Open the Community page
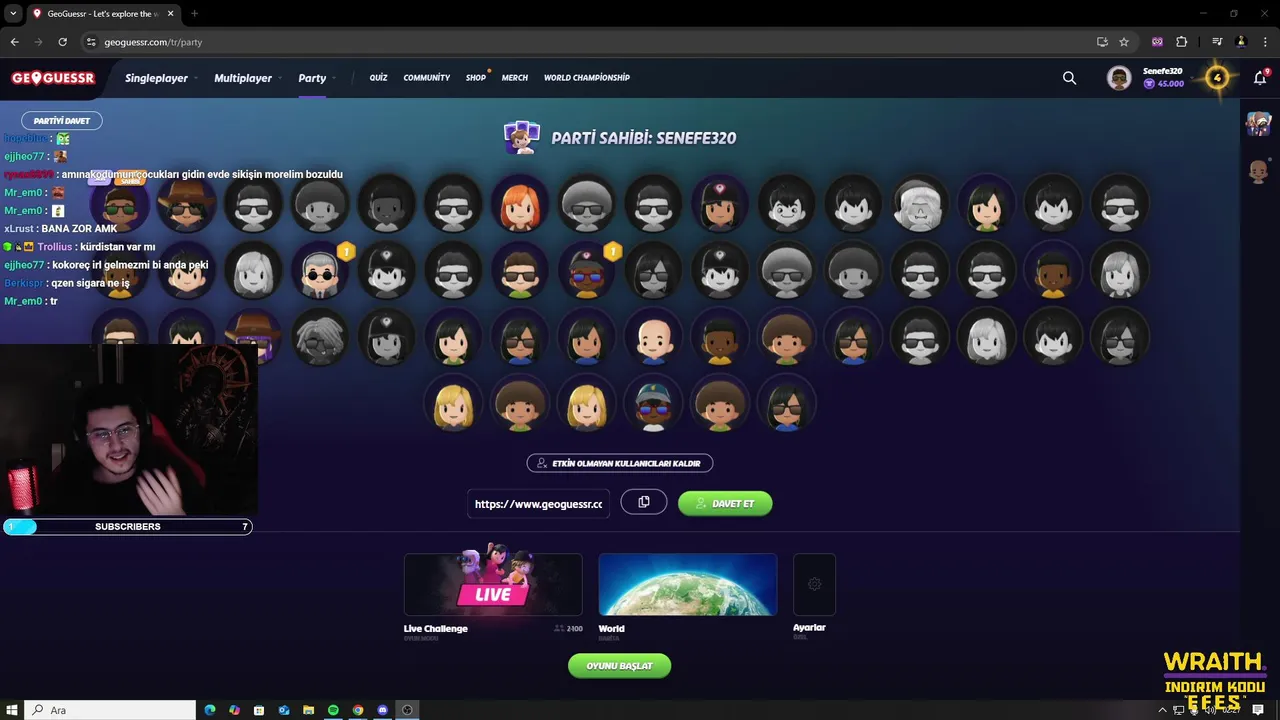The image size is (1280, 720). [427, 78]
